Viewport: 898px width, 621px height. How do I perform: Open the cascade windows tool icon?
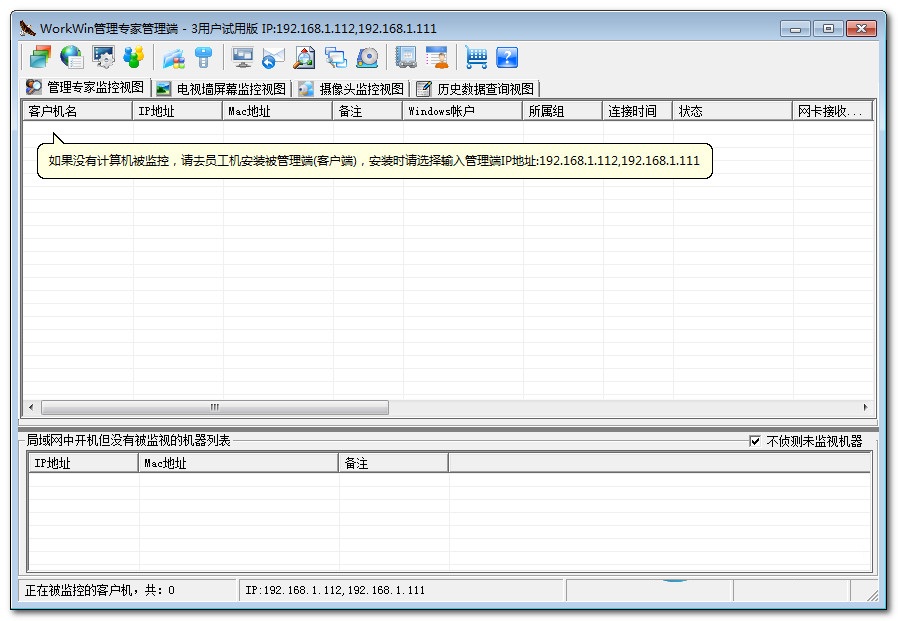tap(40, 57)
